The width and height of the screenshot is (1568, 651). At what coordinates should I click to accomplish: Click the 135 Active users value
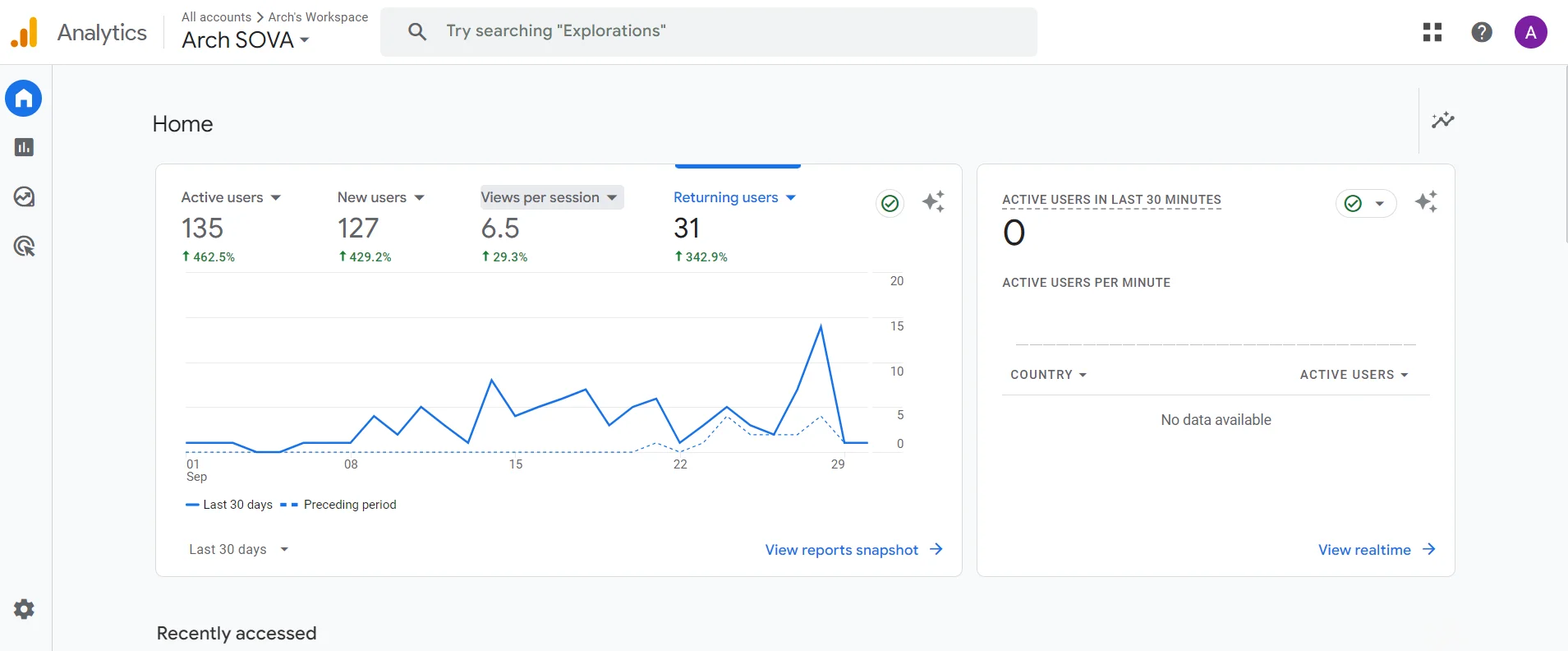coord(202,228)
